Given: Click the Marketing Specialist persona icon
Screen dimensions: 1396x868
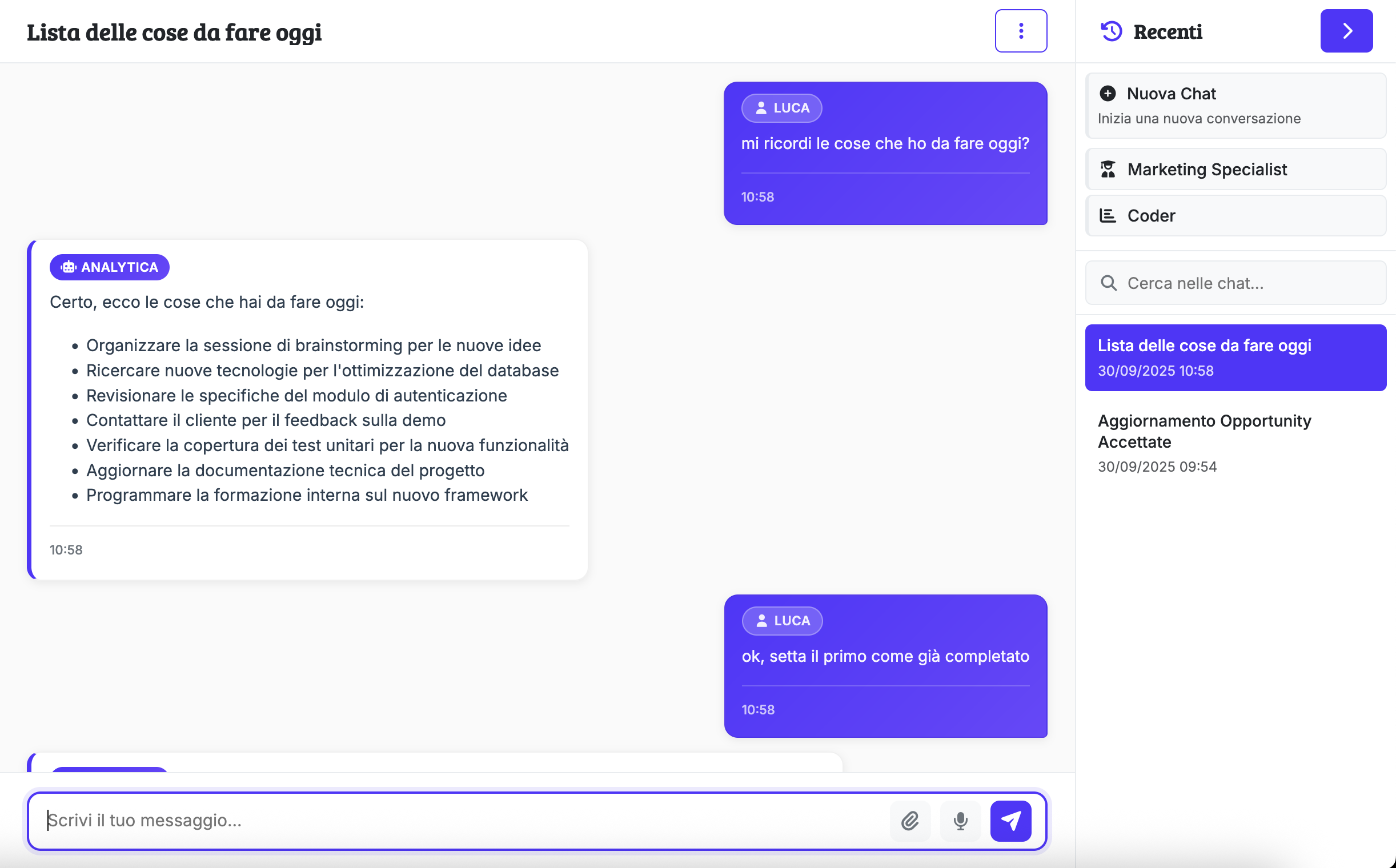Looking at the screenshot, I should tap(1108, 170).
